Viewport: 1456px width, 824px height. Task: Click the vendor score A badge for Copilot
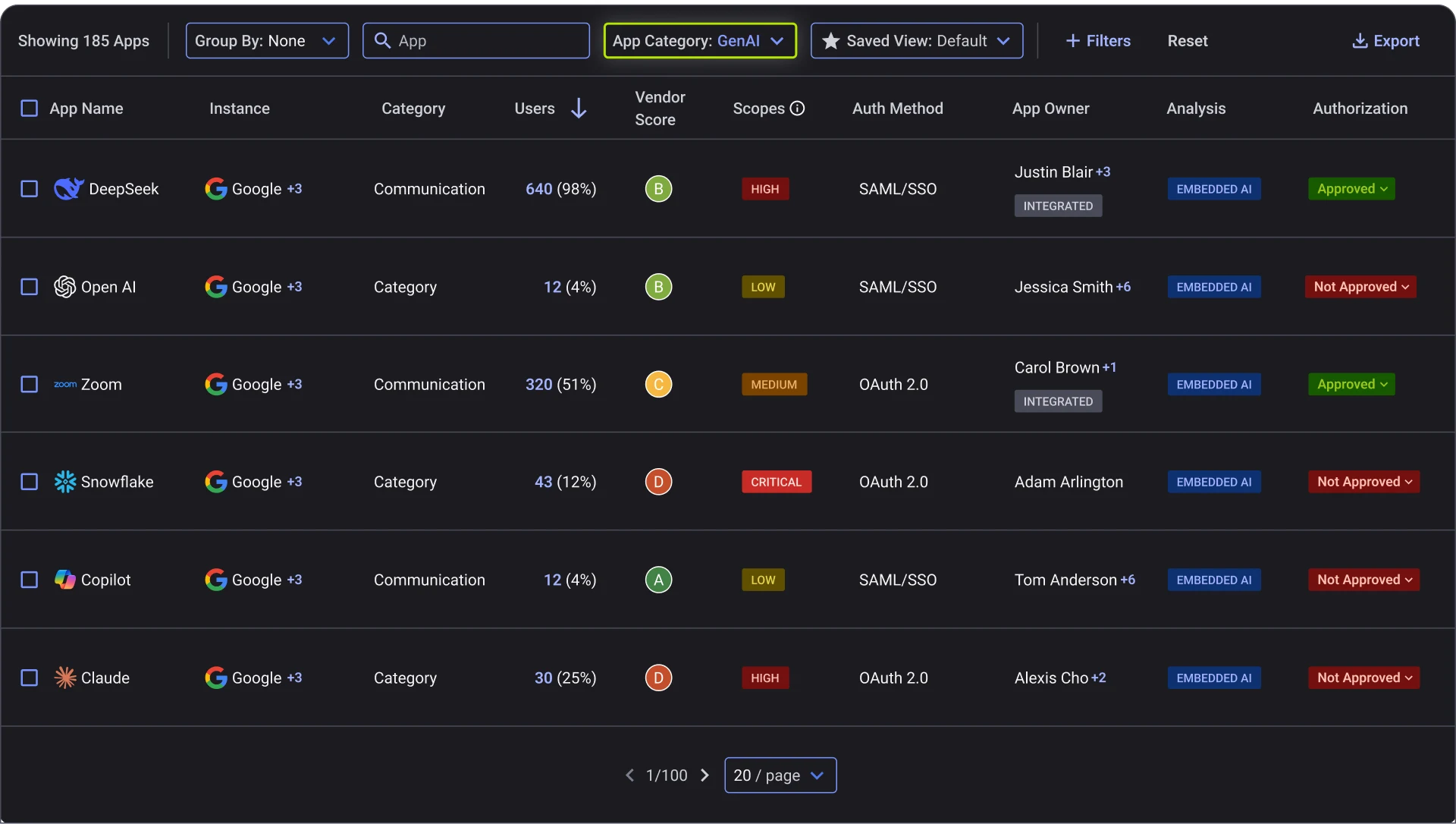658,580
